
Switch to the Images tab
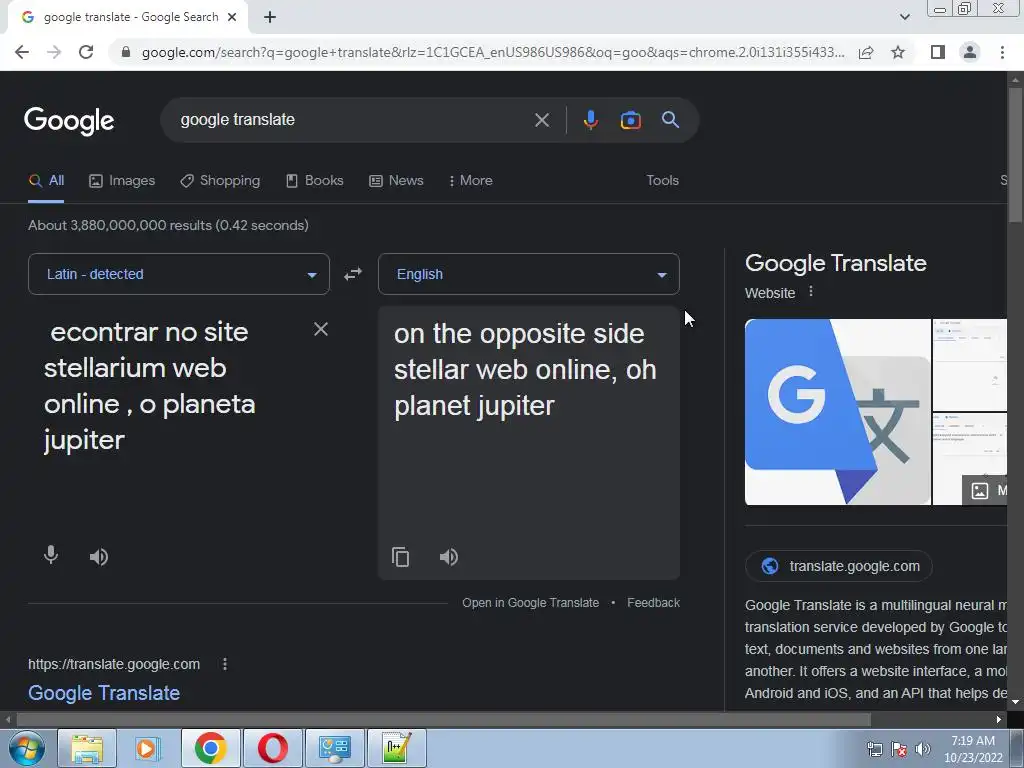(x=122, y=181)
